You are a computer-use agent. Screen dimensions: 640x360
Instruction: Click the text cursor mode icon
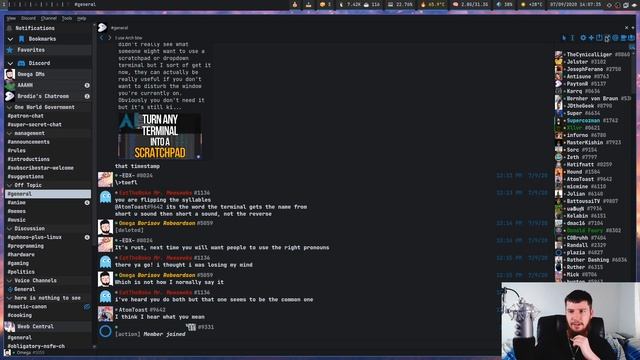[572, 38]
